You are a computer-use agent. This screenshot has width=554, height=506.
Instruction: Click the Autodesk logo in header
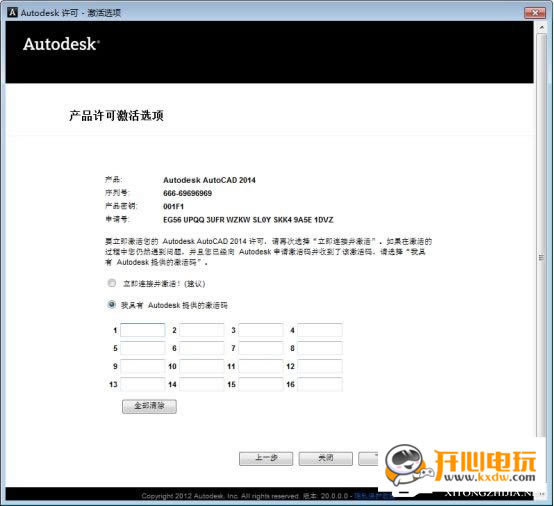coord(61,44)
